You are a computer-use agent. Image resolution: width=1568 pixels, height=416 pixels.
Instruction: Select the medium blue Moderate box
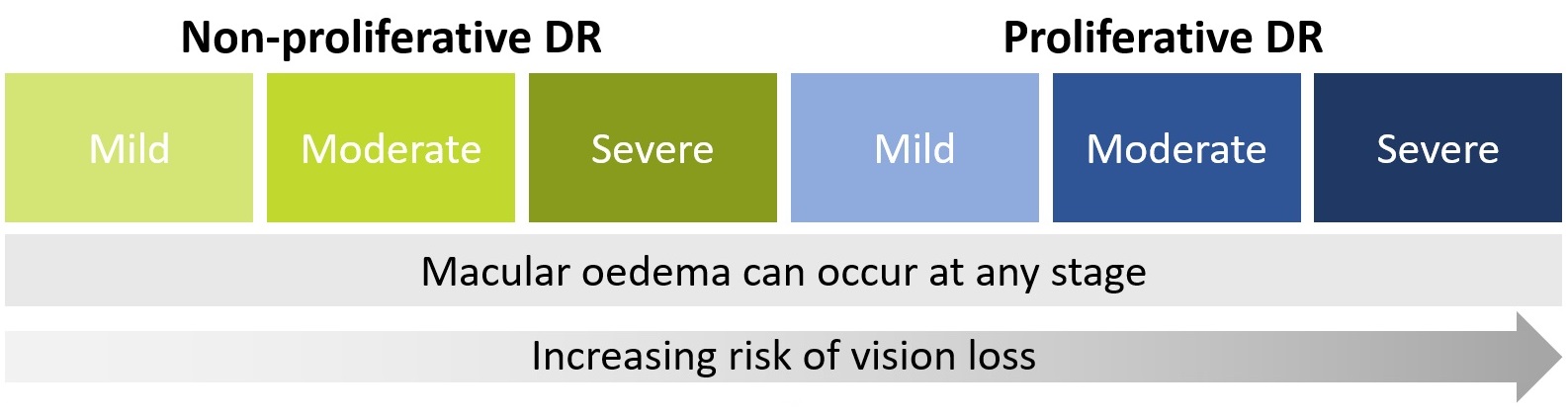click(1176, 147)
